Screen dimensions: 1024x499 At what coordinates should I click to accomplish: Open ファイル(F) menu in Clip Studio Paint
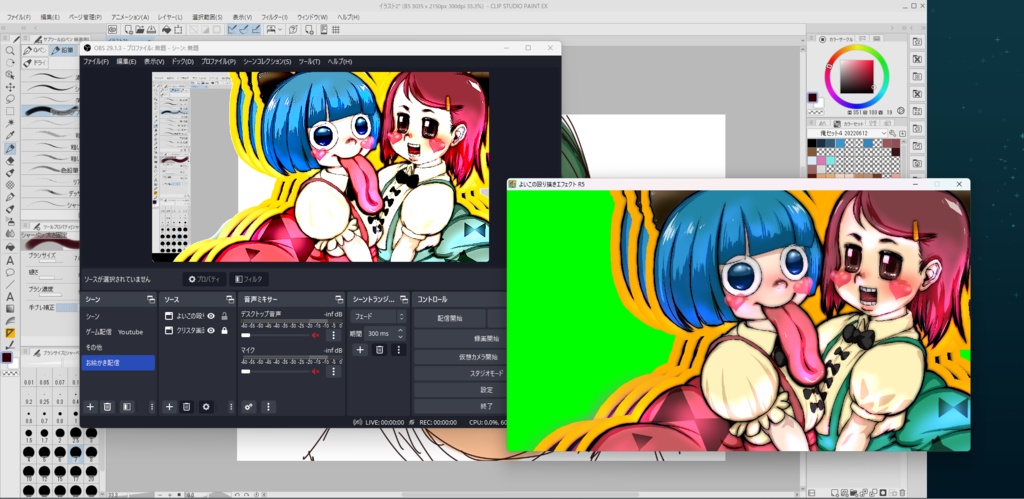point(18,17)
